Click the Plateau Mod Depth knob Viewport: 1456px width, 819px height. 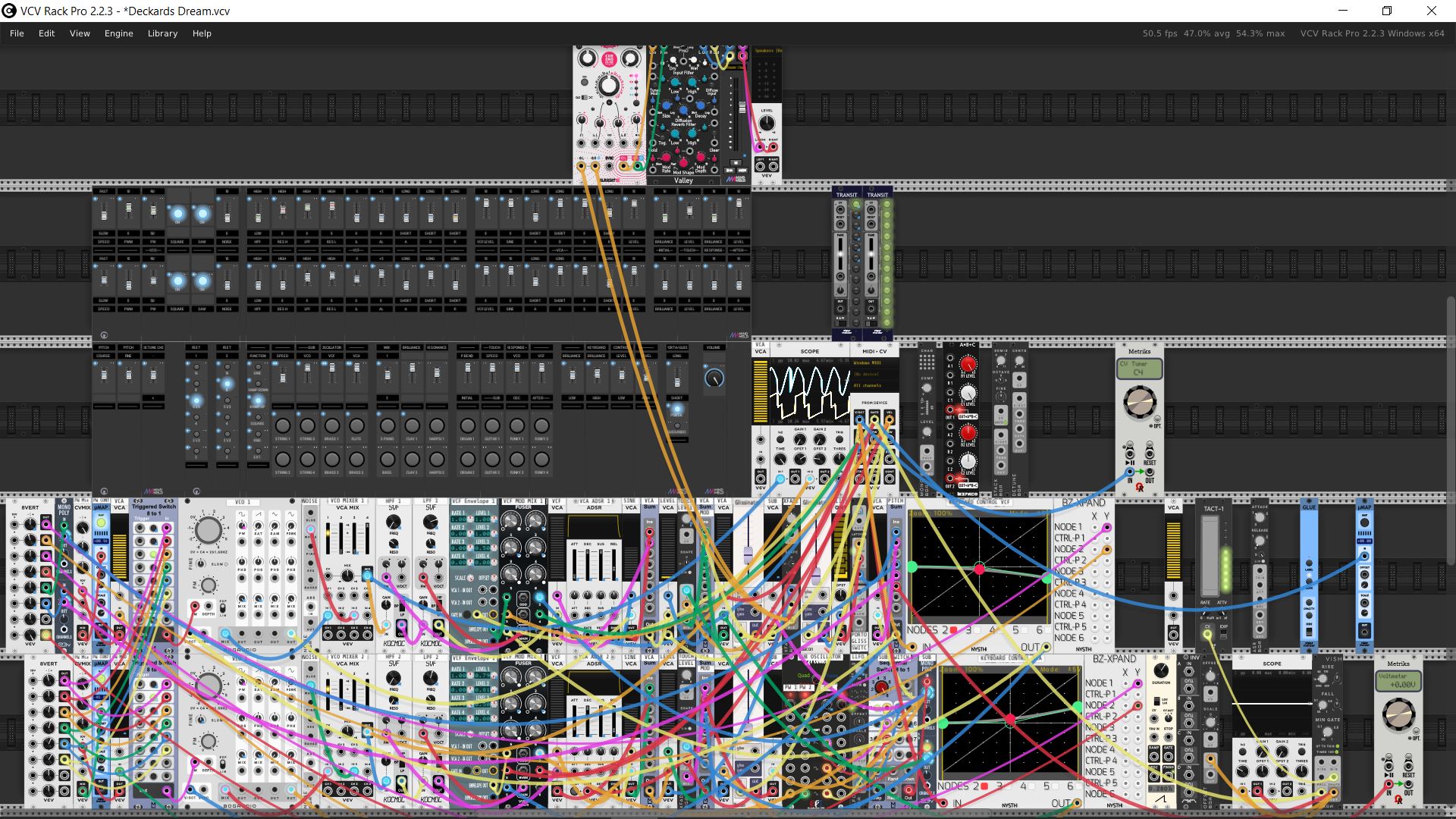pyautogui.click(x=701, y=157)
